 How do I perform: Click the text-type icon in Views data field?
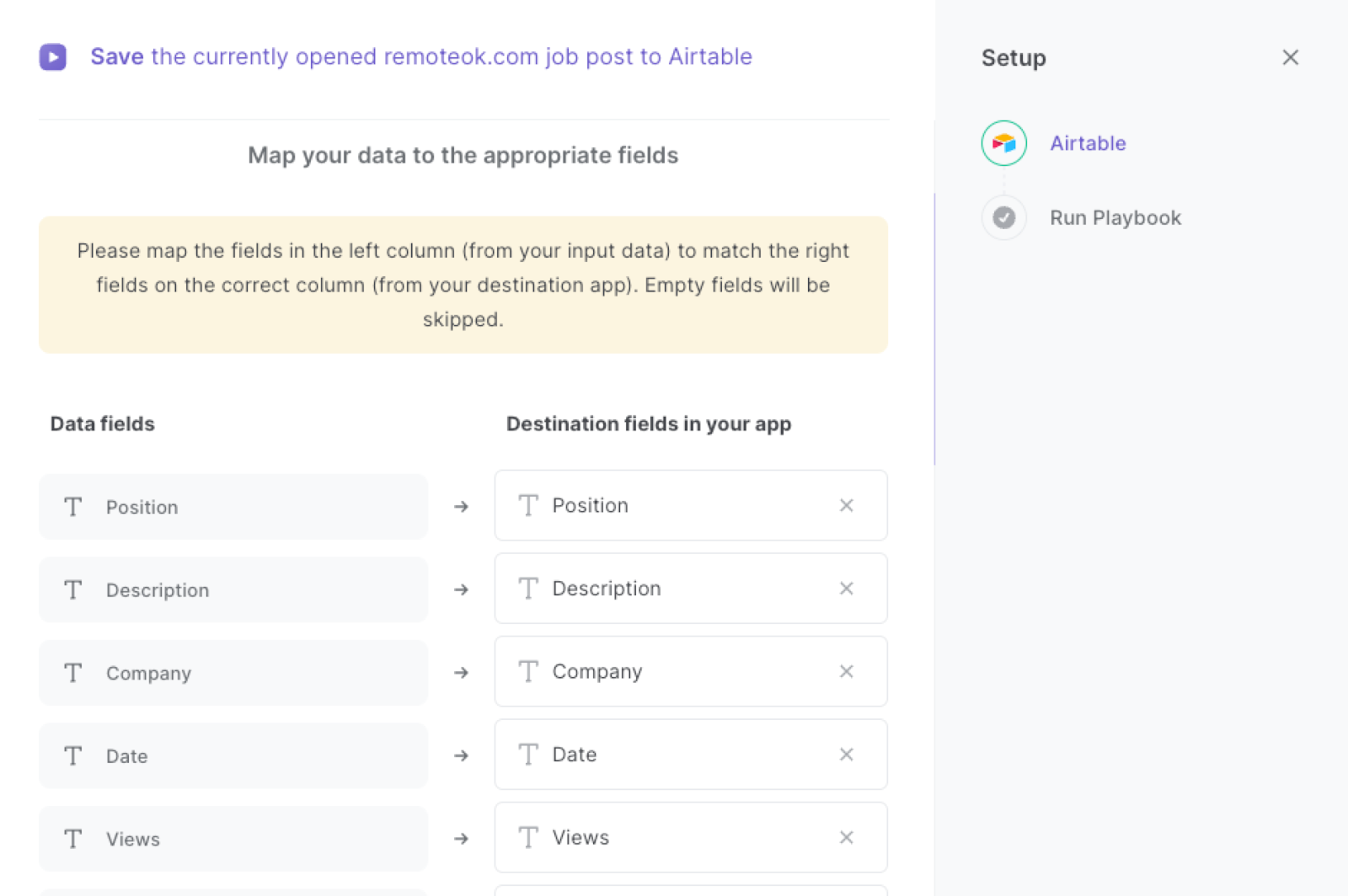click(x=73, y=839)
